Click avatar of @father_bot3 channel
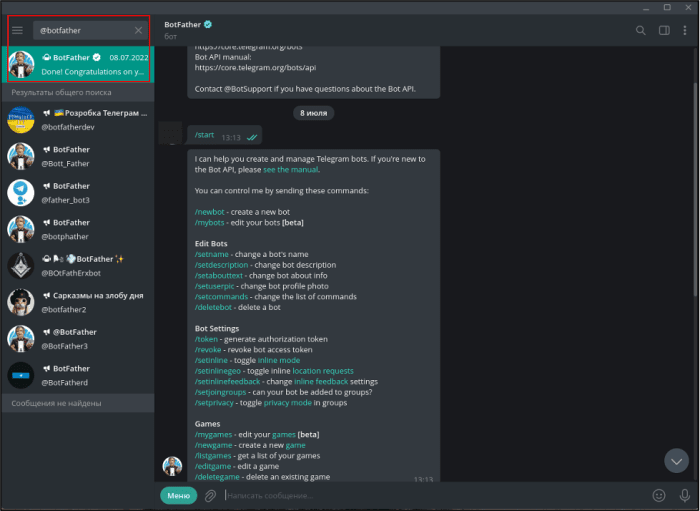This screenshot has height=511, width=700. coord(21,193)
